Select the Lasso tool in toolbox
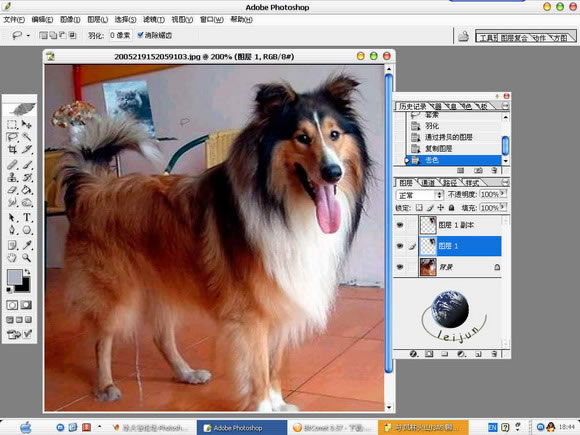Screen dimensions: 580x435 pyautogui.click(x=12, y=137)
